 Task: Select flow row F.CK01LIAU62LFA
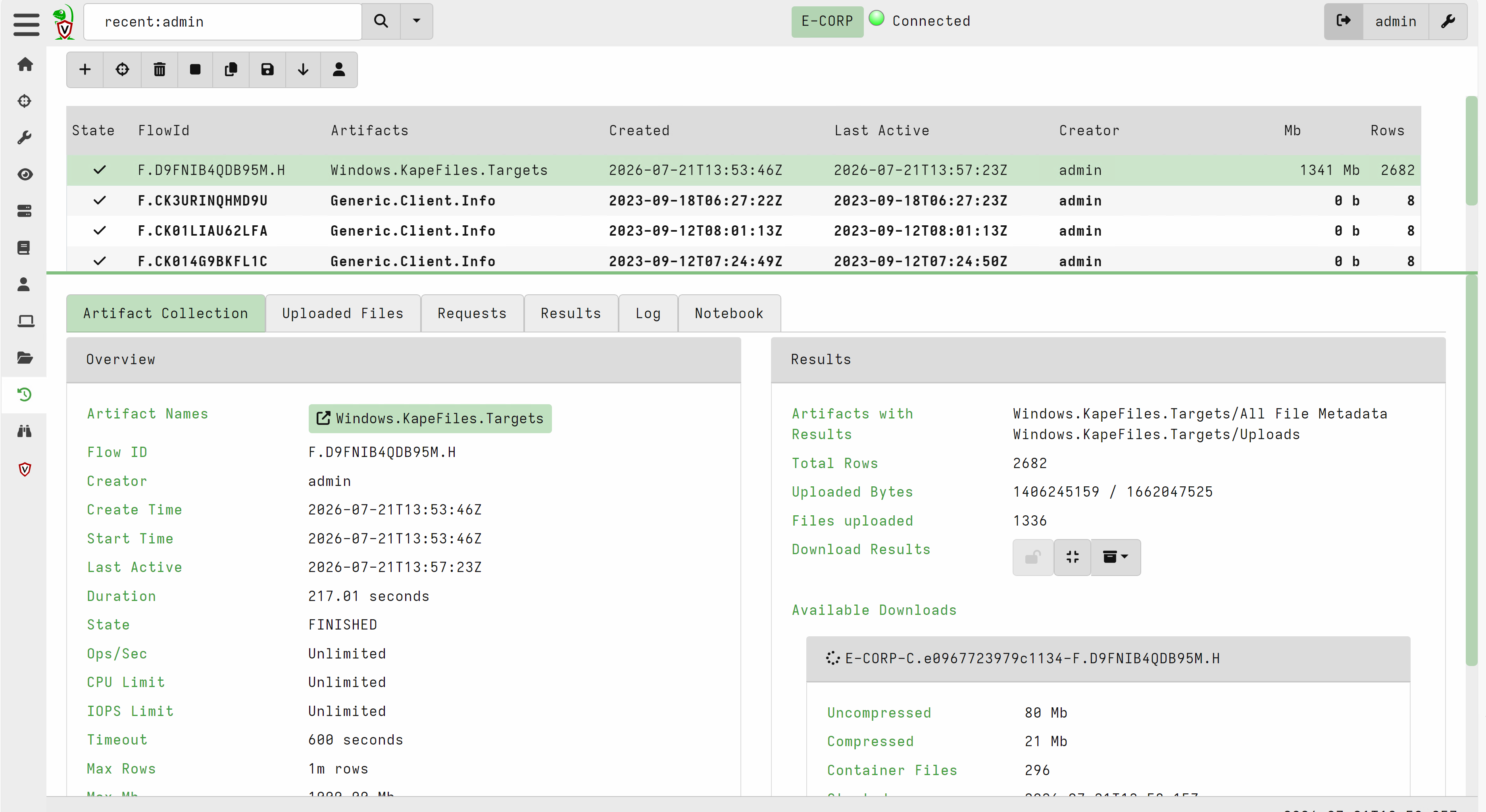click(743, 231)
